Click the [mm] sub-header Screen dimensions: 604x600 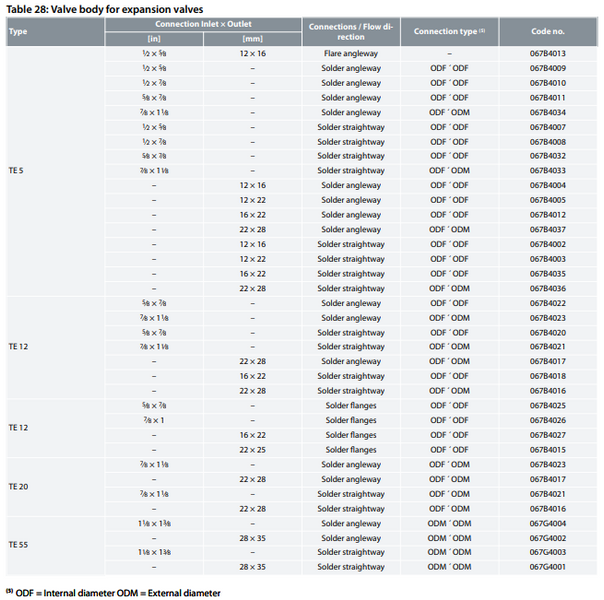[253, 39]
